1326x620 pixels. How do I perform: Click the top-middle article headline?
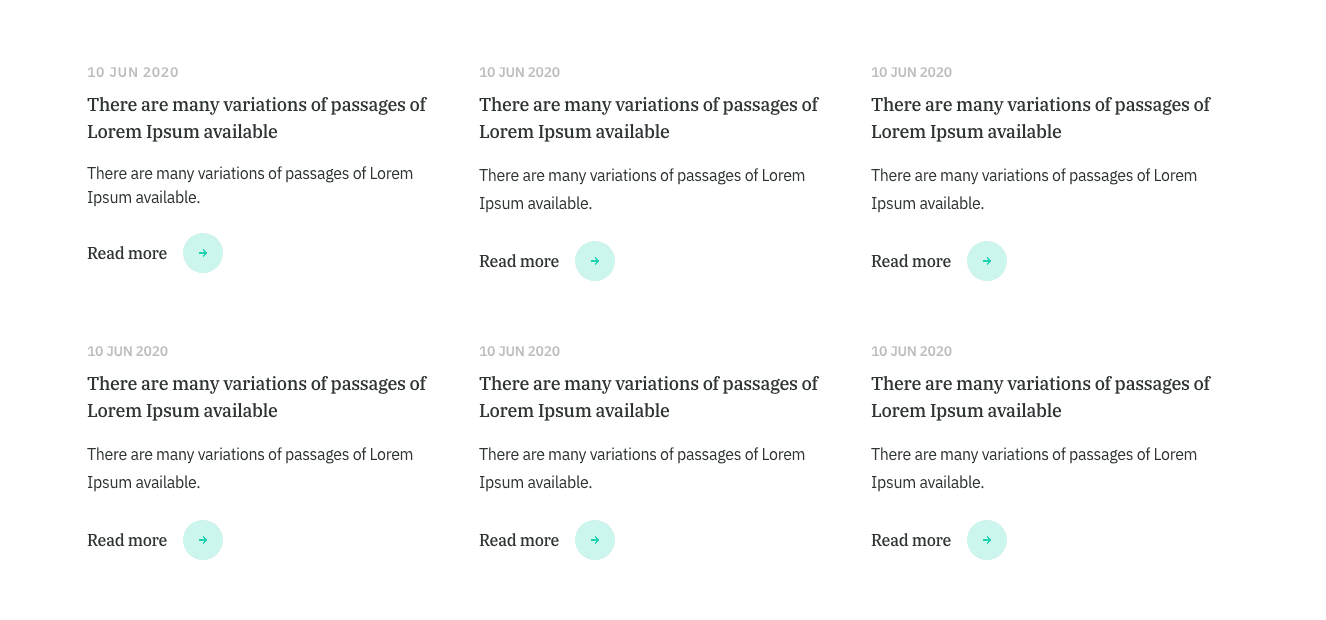(x=648, y=118)
